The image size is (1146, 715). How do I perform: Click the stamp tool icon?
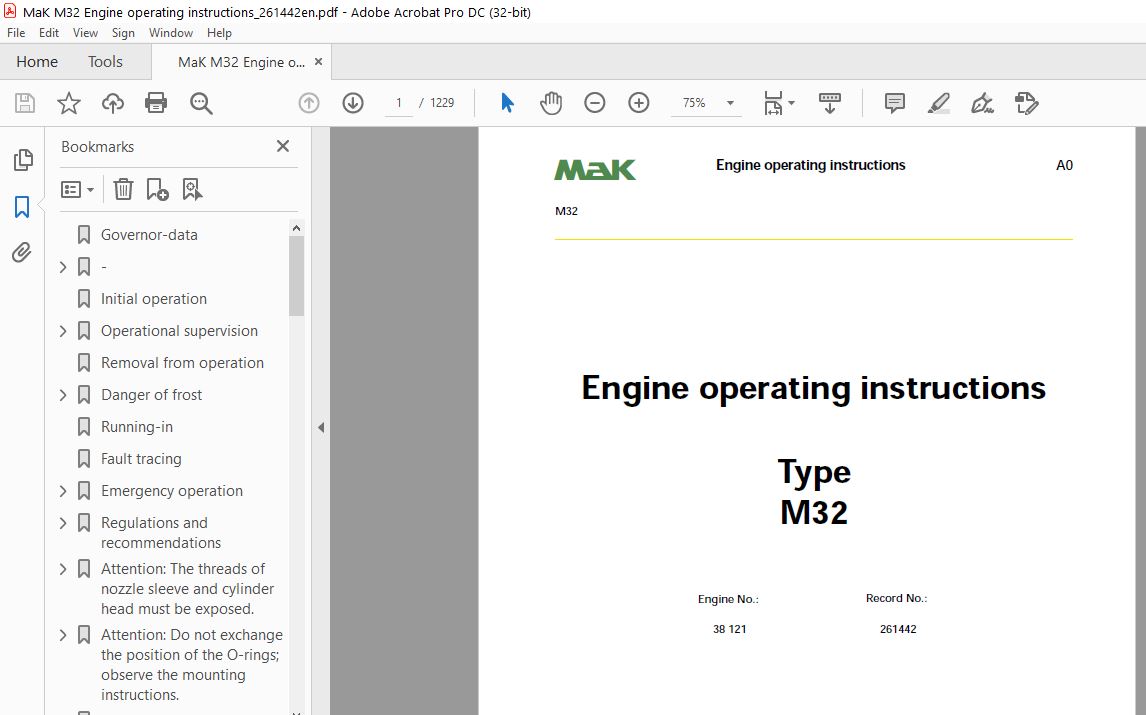tap(1026, 103)
